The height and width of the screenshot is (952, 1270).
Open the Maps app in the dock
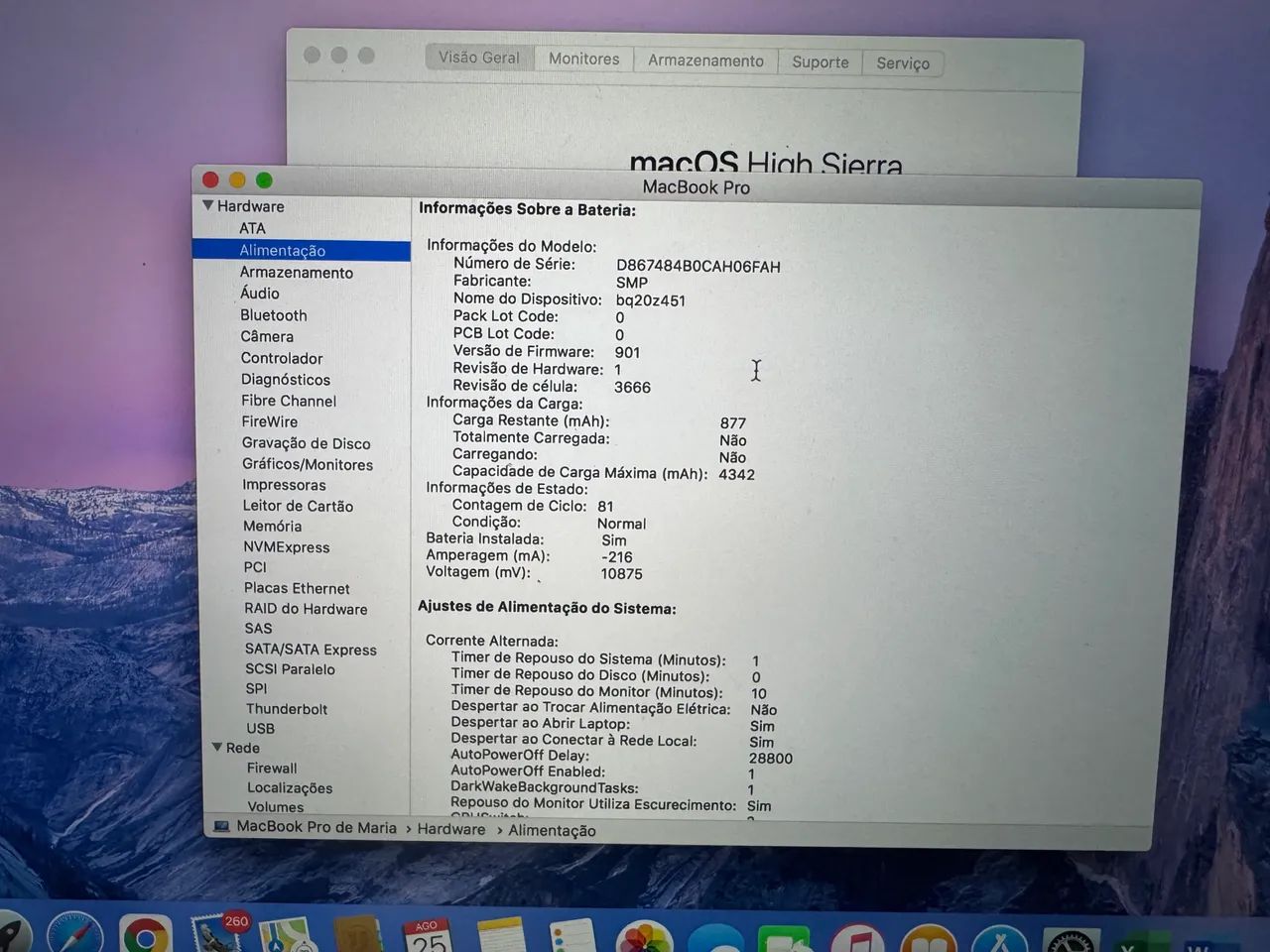tap(288, 936)
